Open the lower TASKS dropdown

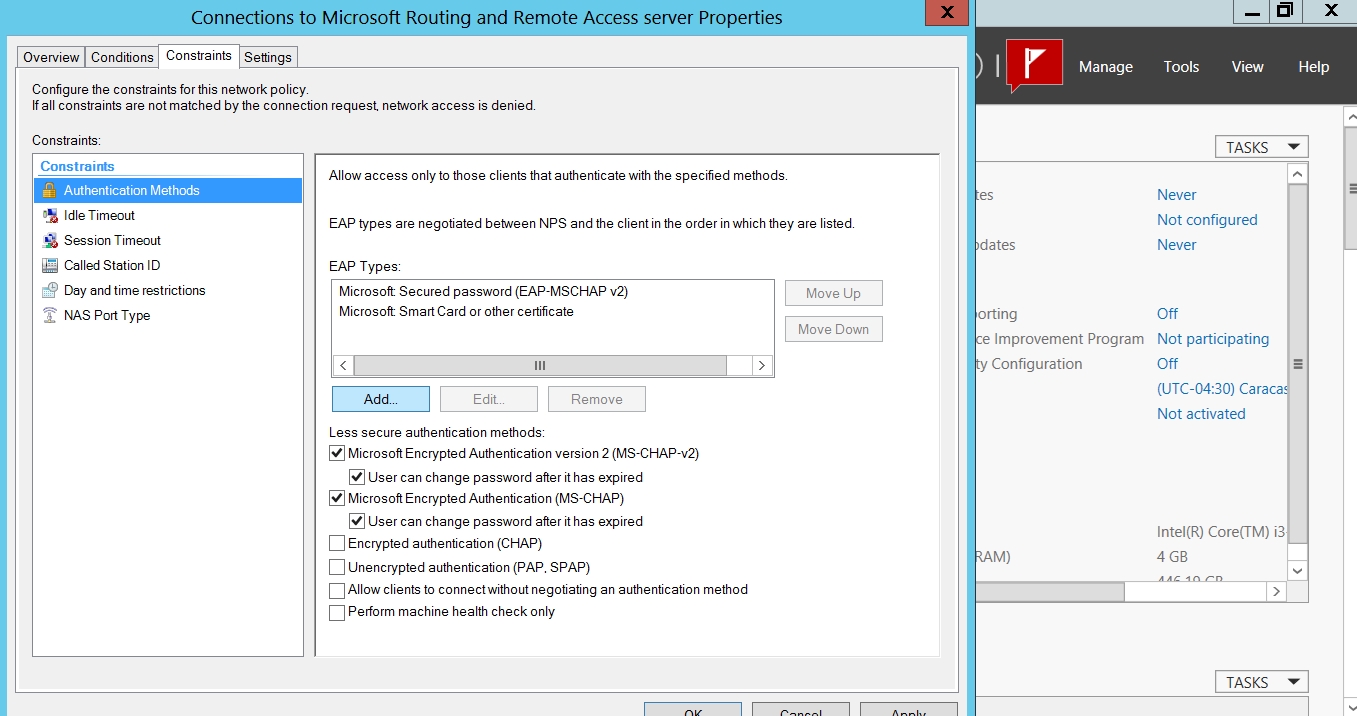click(1261, 682)
